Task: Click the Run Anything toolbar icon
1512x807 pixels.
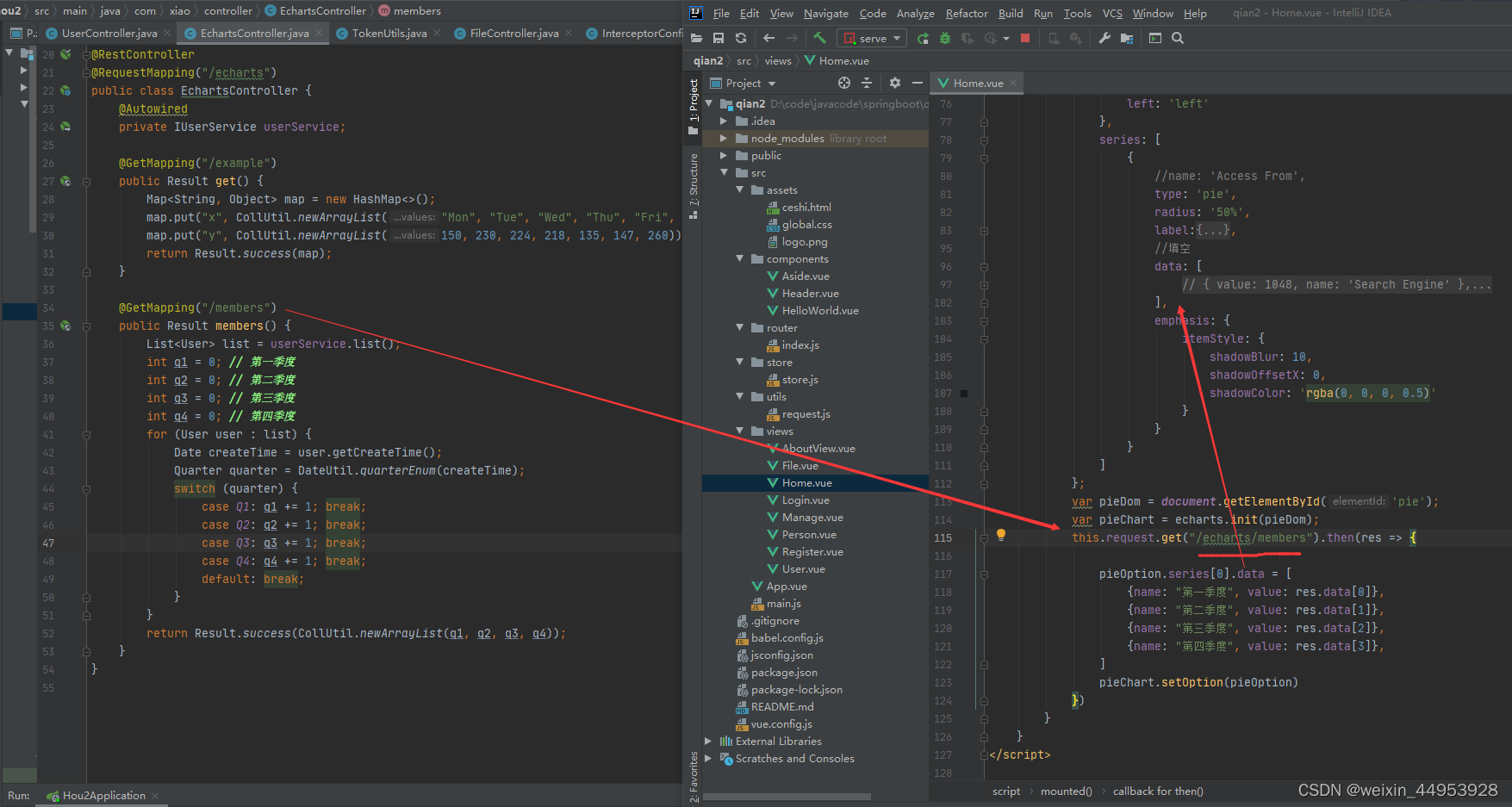Action: (x=1155, y=38)
